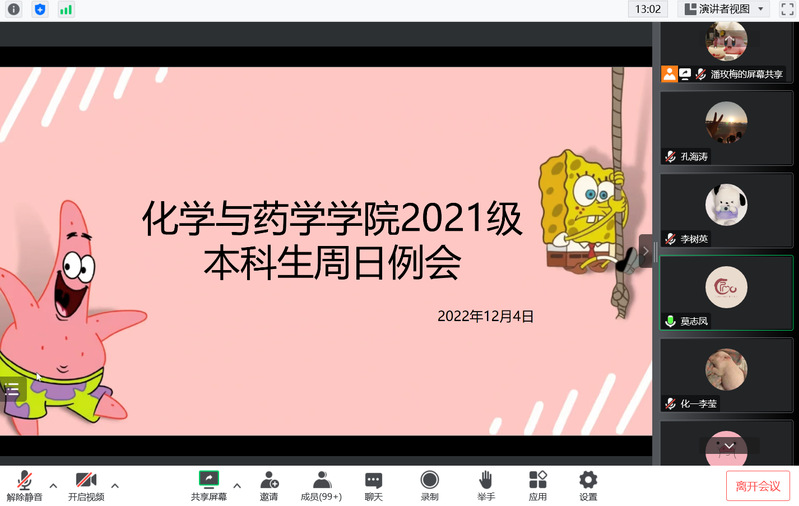Open the 成员(99+) member list
This screenshot has height=506, width=799.
point(321,487)
